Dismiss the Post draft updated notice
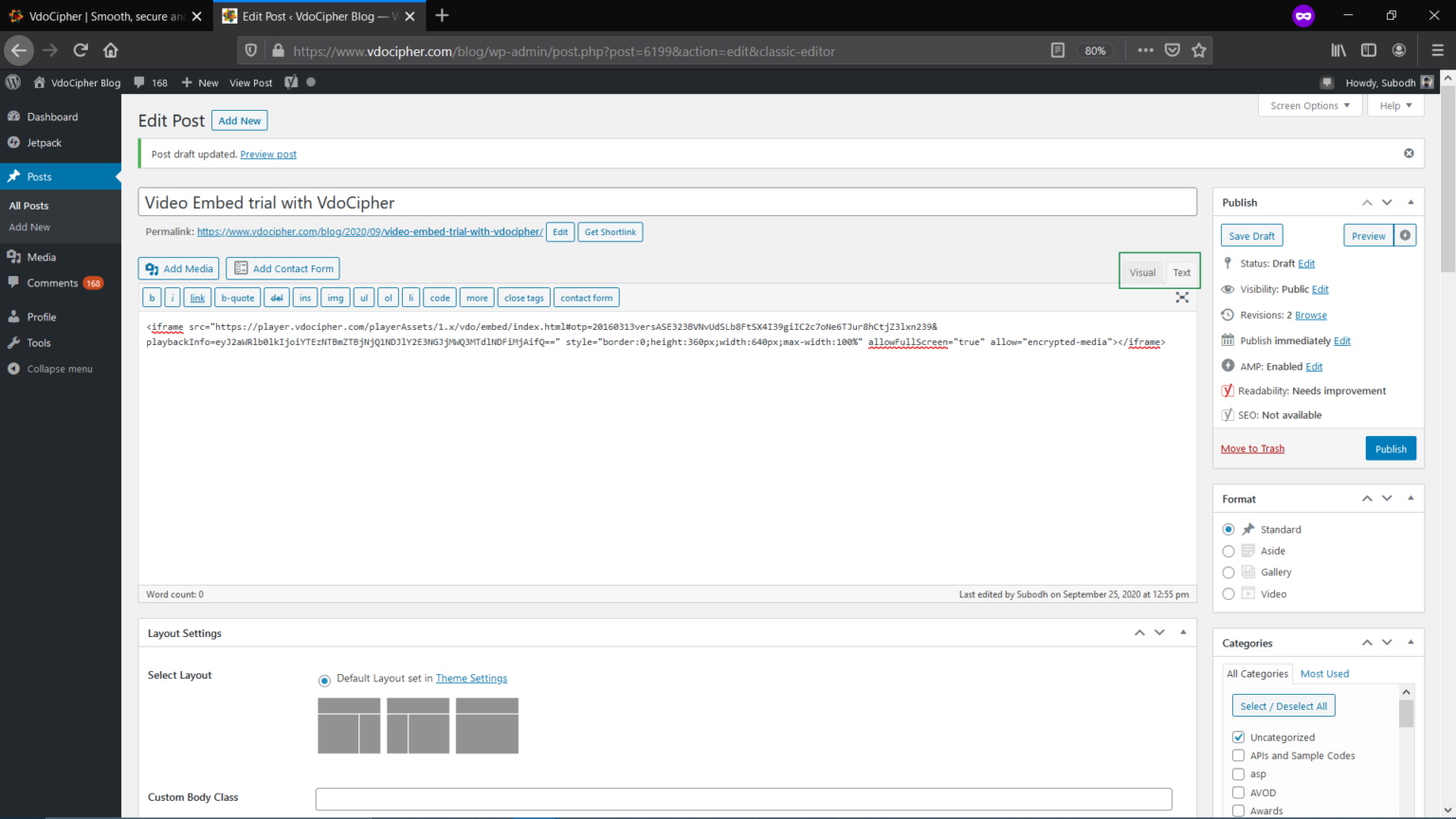The image size is (1456, 819). [x=1409, y=153]
